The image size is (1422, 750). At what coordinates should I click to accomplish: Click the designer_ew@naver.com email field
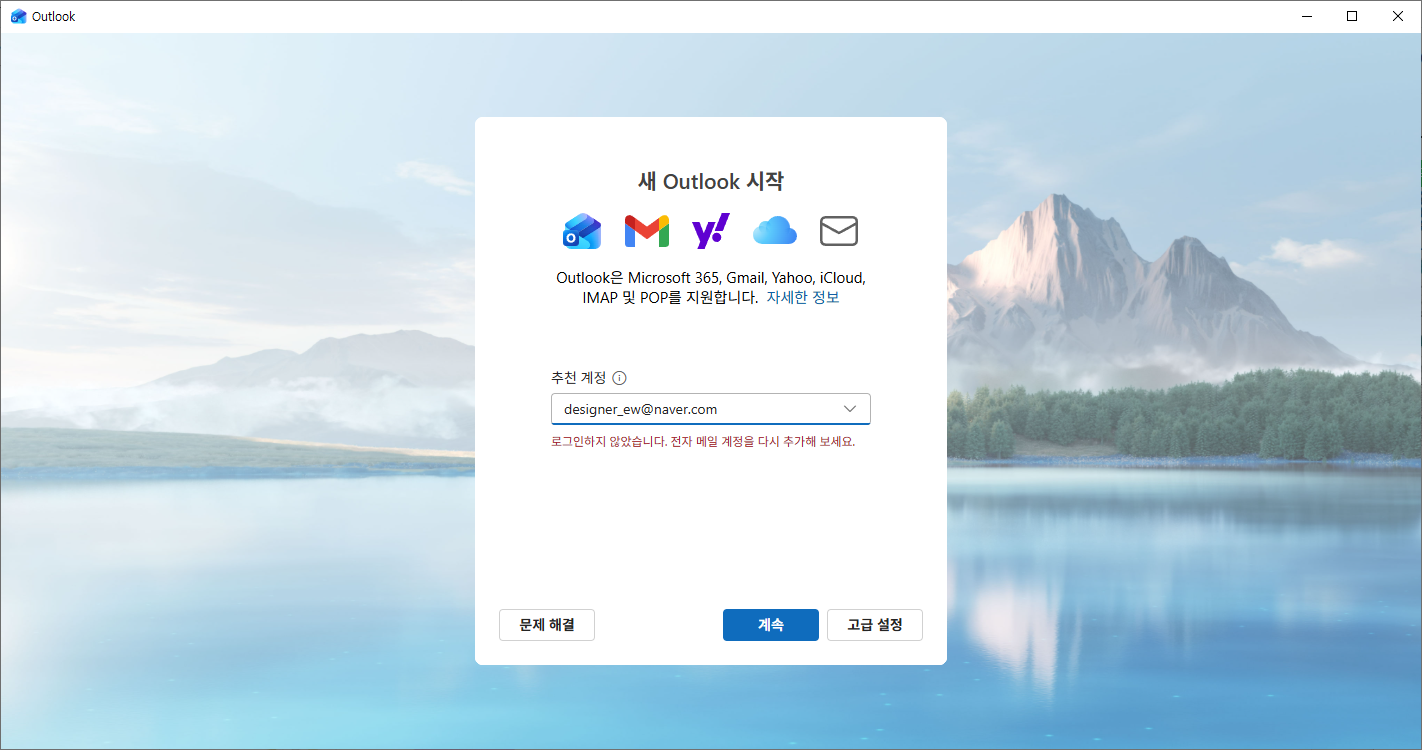point(711,409)
